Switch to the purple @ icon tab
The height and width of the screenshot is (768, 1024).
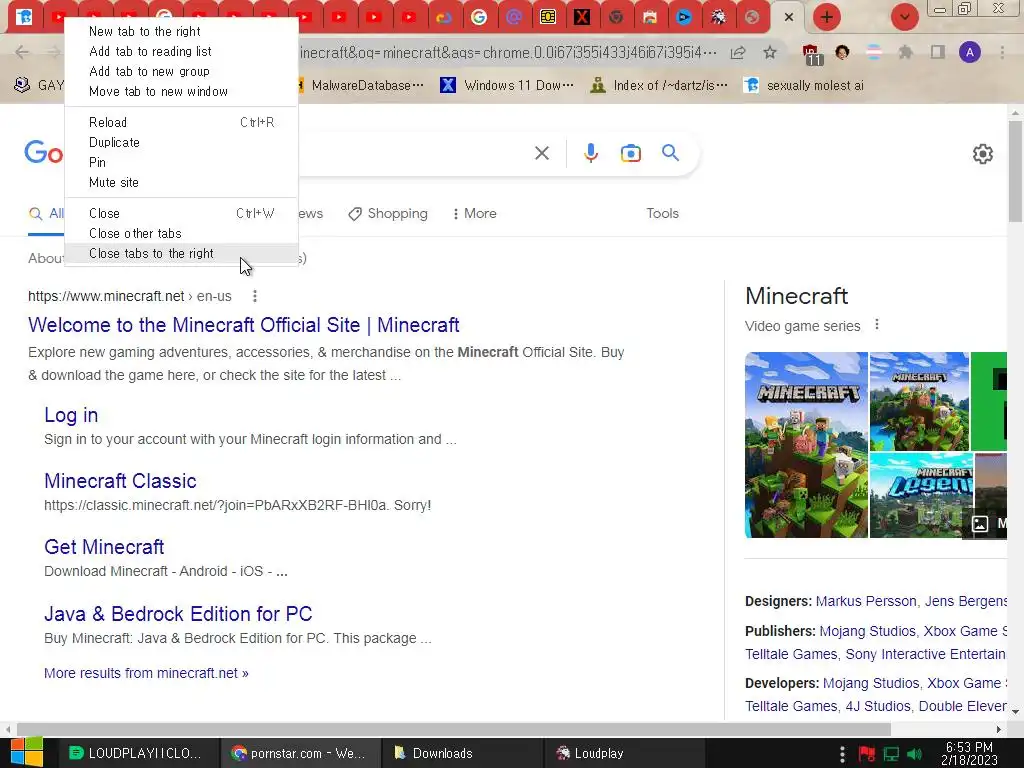513,17
